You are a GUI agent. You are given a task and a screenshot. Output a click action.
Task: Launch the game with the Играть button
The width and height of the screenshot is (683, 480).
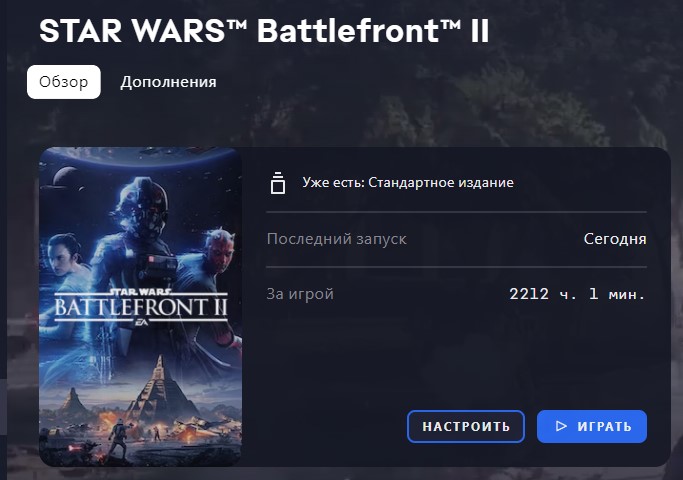coord(592,426)
